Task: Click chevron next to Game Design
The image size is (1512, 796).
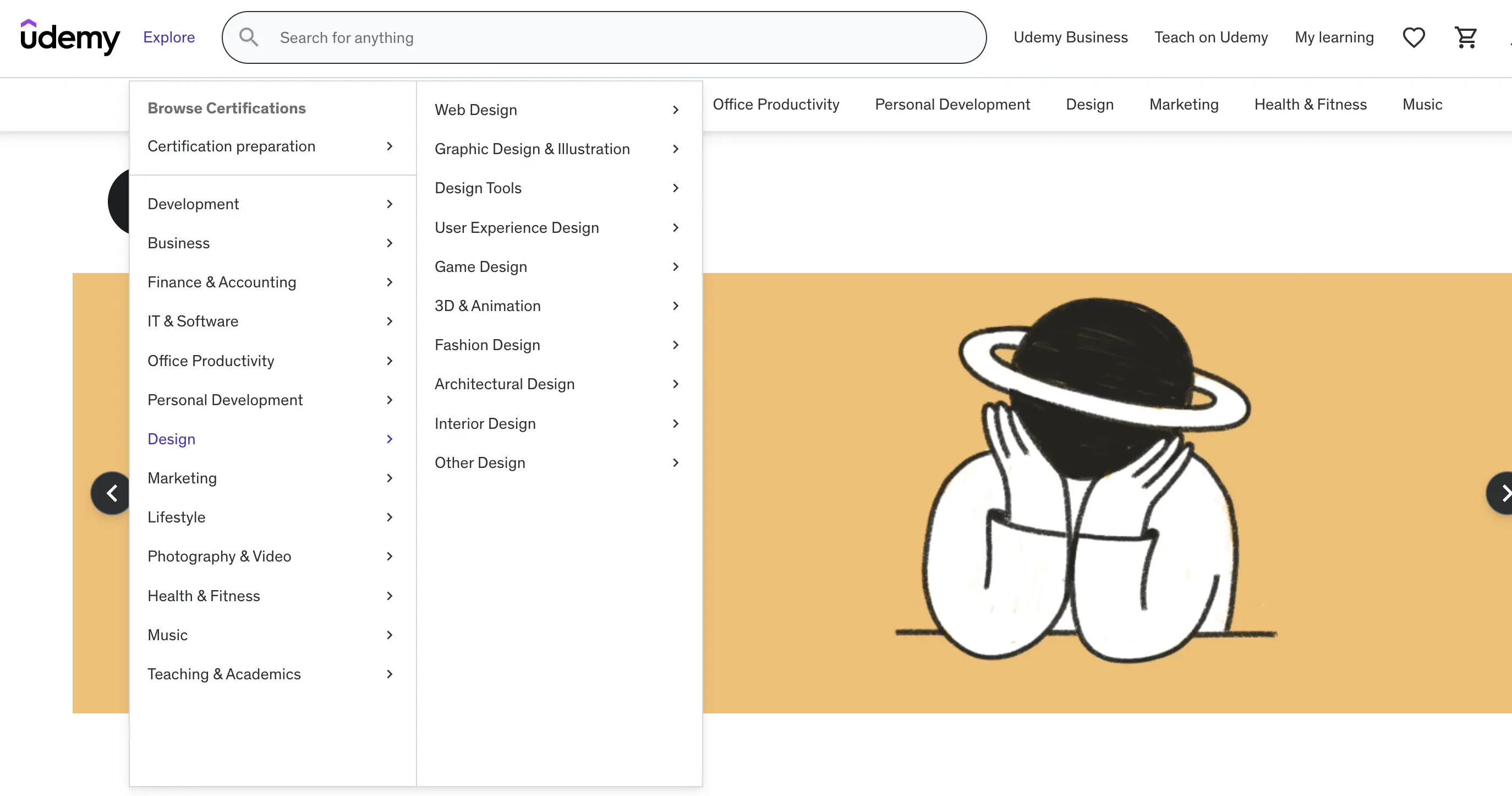Action: coord(676,266)
